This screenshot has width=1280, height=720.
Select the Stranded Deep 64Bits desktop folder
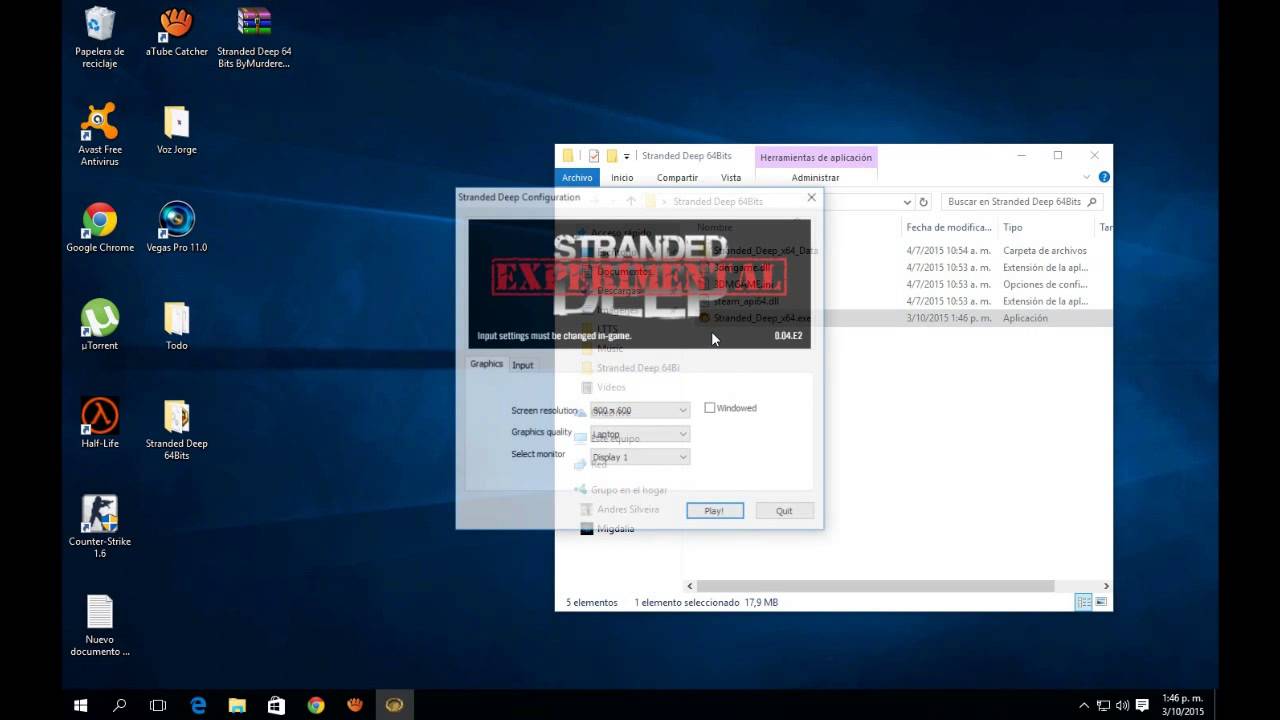tap(177, 430)
